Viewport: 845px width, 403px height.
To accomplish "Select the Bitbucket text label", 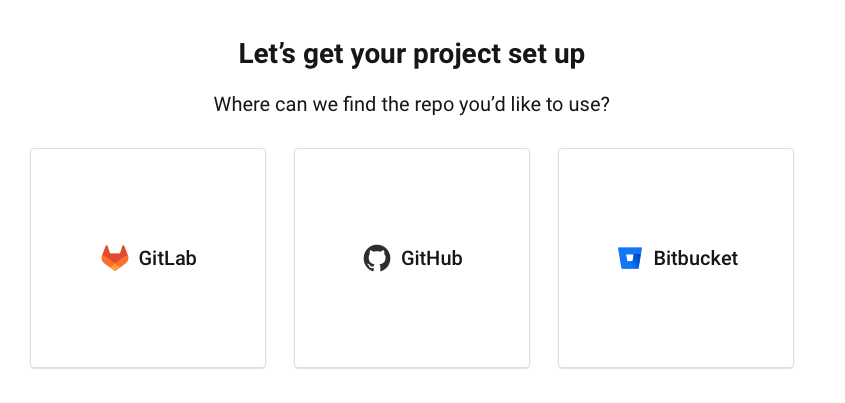I will pyautogui.click(x=695, y=258).
